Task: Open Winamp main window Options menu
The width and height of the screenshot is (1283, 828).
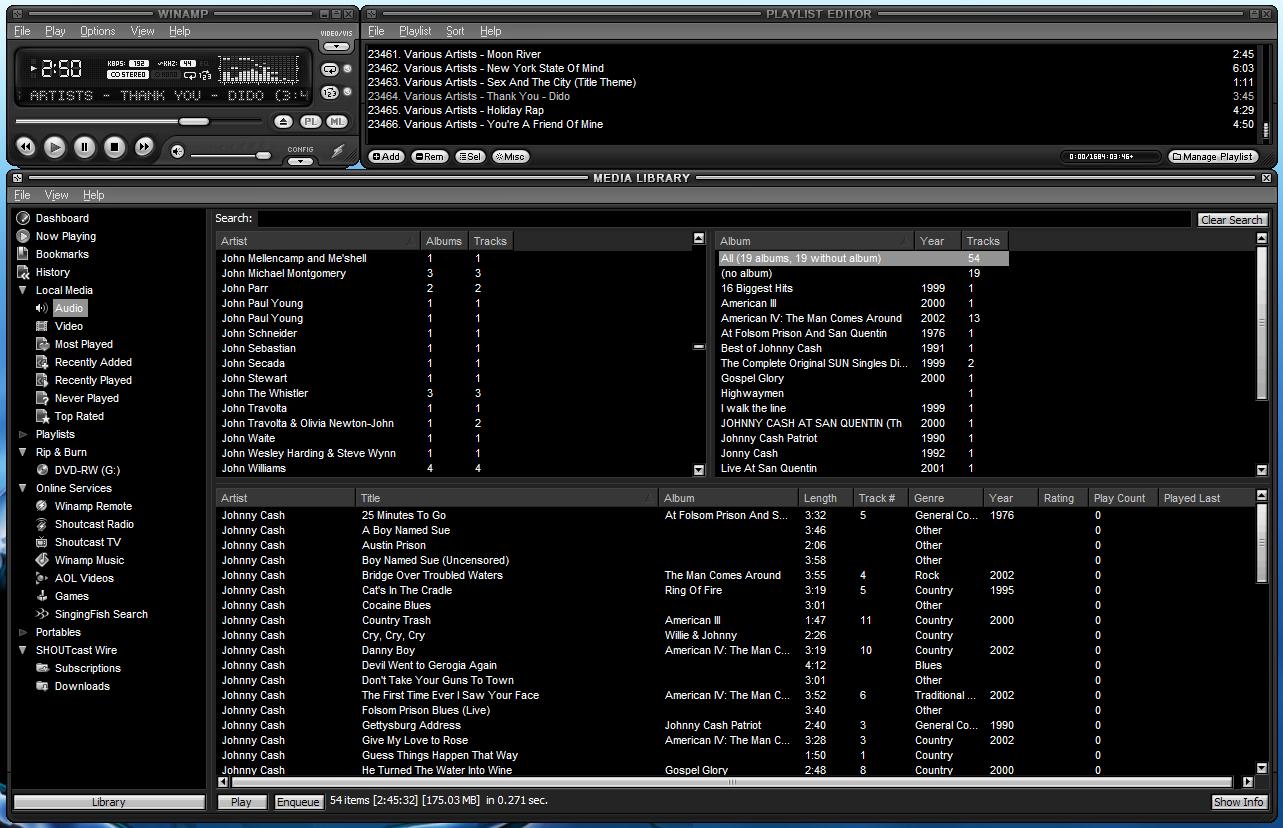Action: click(97, 31)
